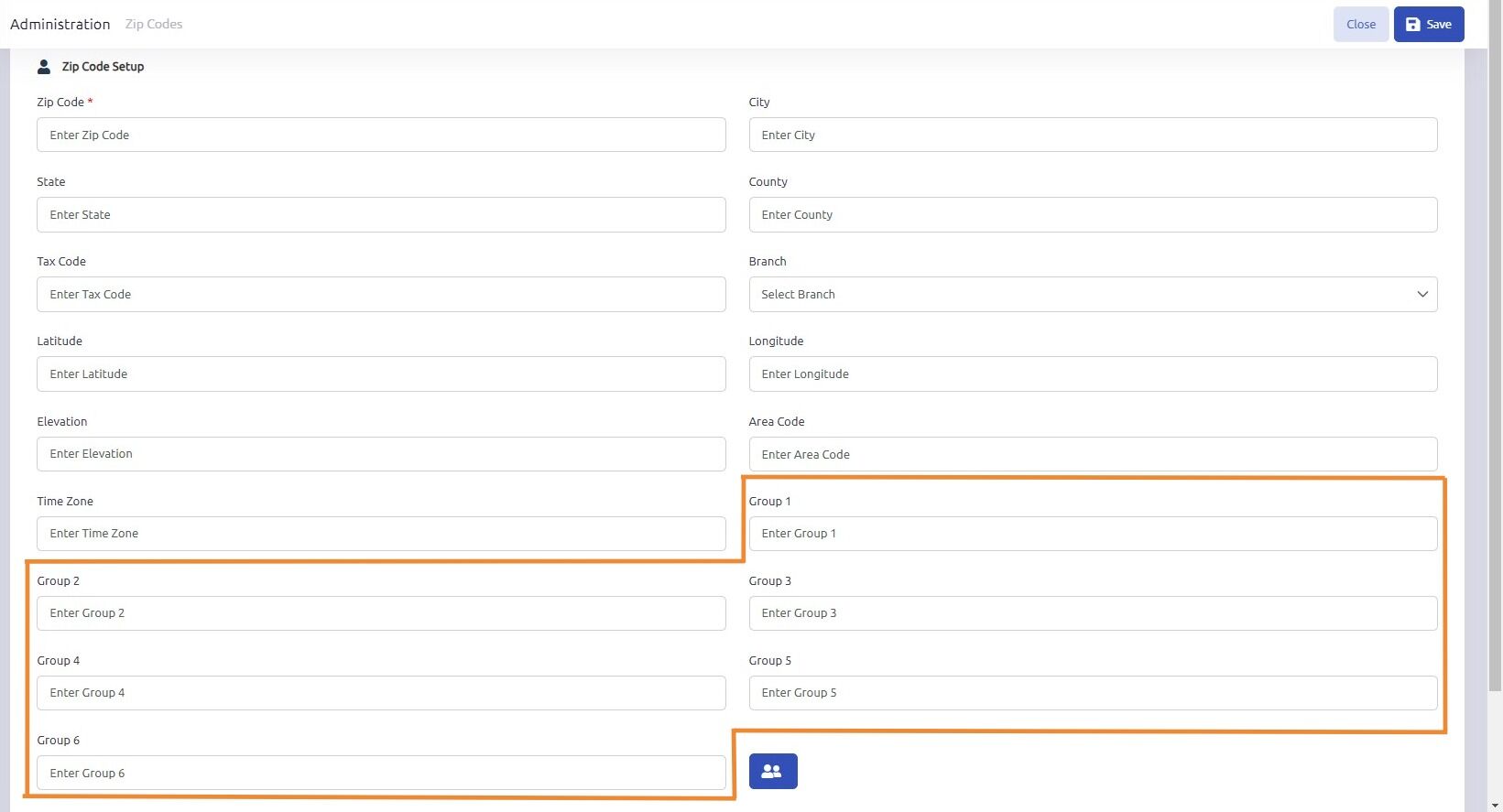Expand the Select Branch dropdown chevron

click(x=1421, y=295)
